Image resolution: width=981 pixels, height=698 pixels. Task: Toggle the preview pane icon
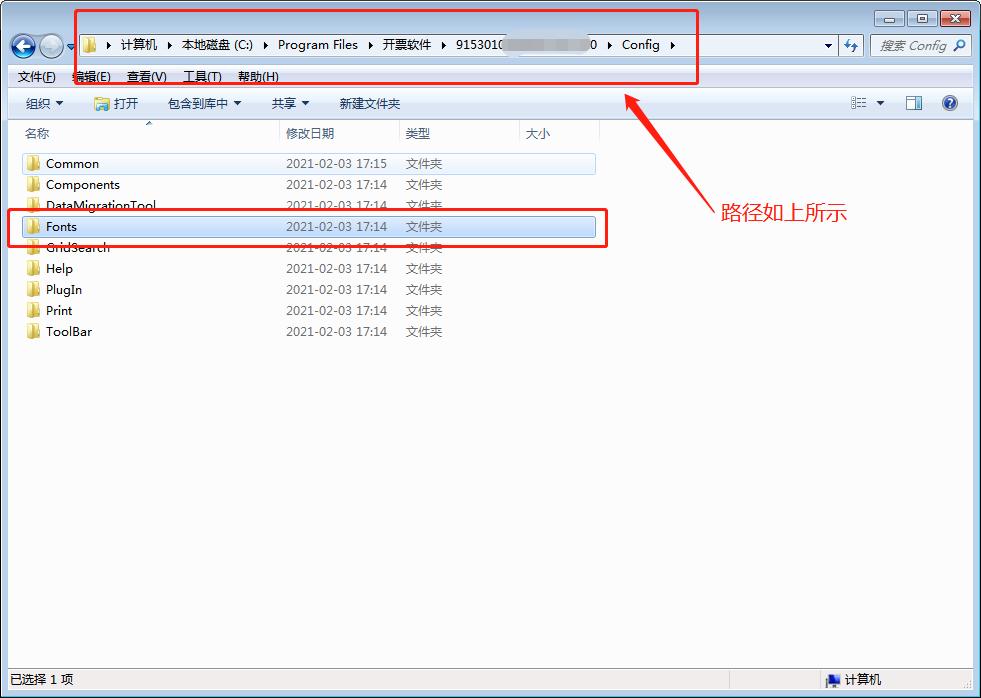(913, 102)
